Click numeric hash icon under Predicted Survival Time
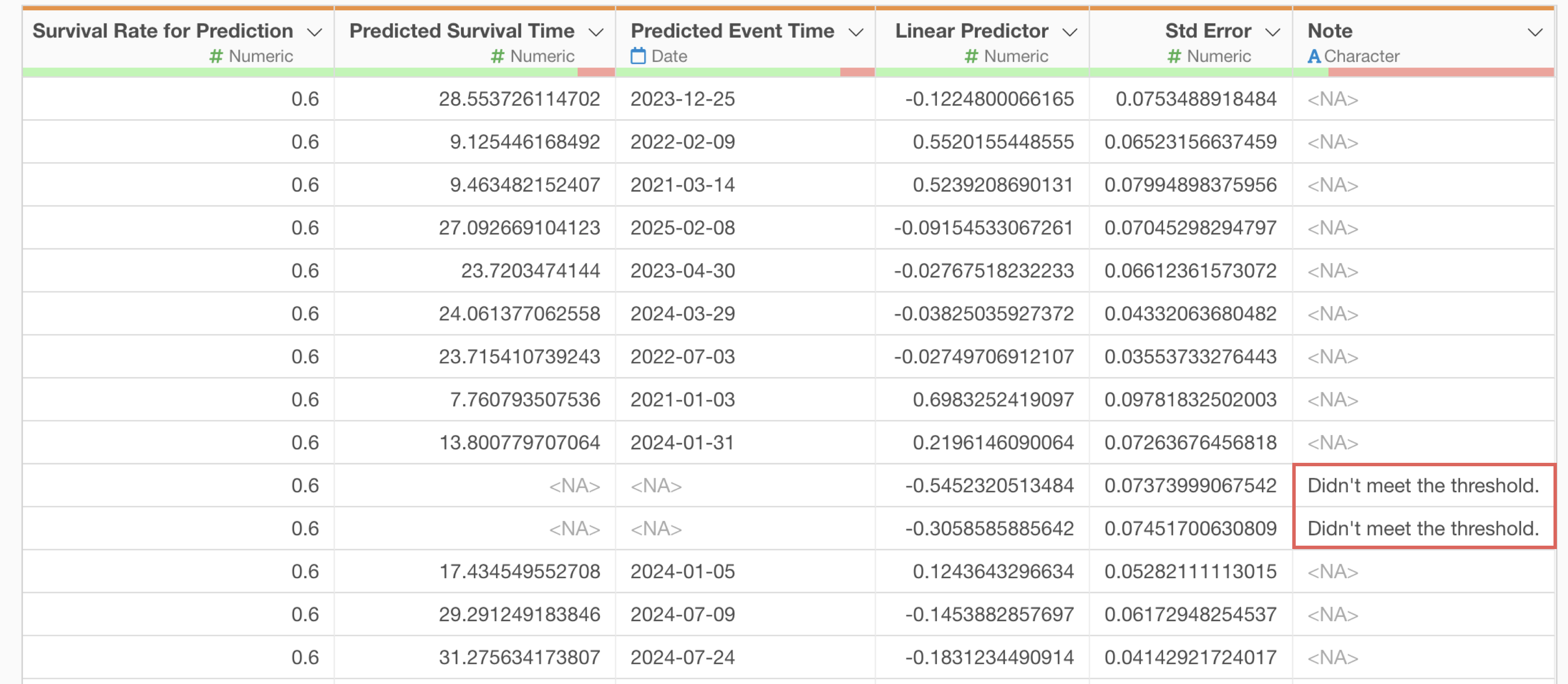 point(497,57)
